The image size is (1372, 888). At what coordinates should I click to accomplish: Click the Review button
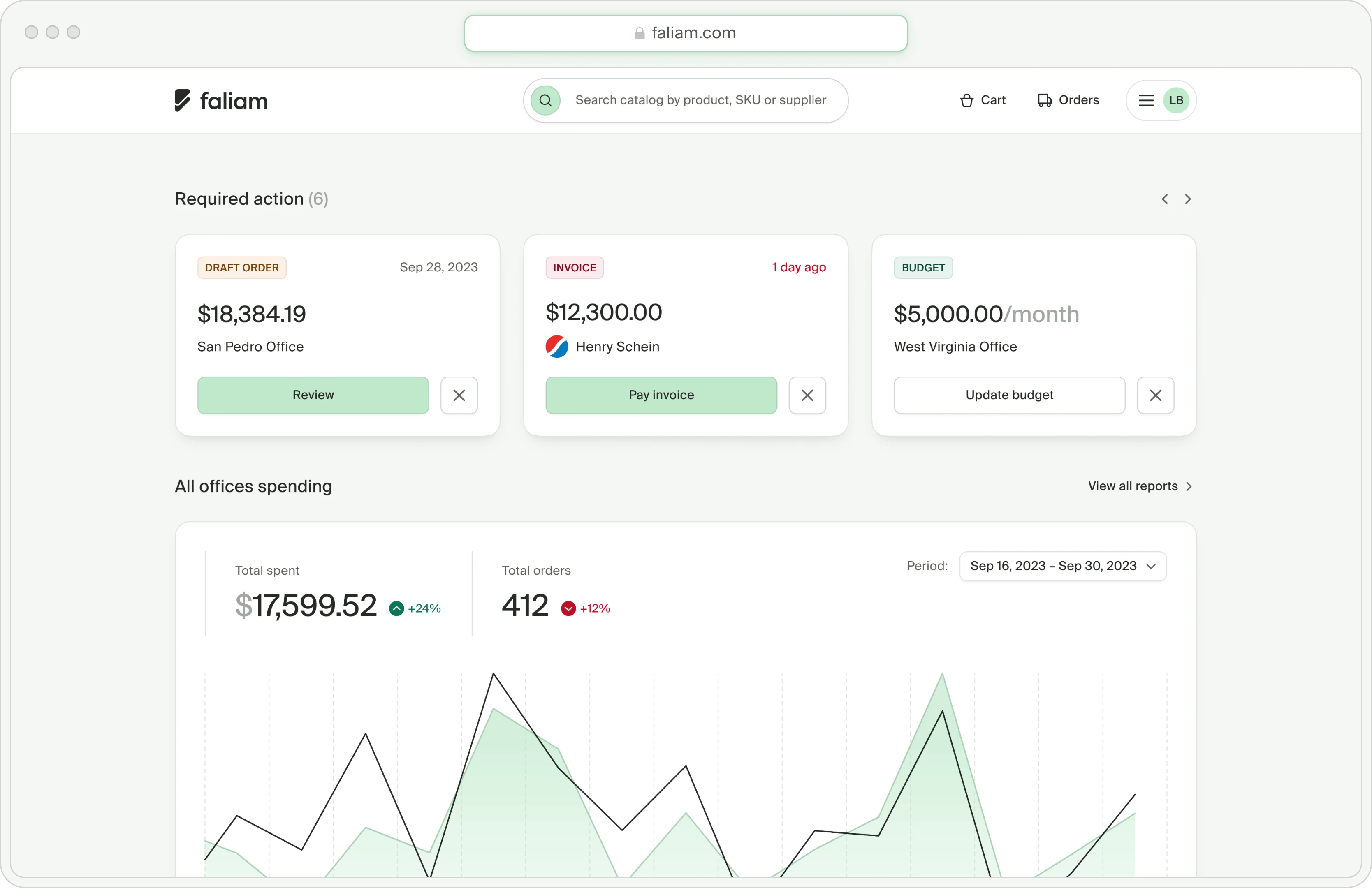[313, 395]
